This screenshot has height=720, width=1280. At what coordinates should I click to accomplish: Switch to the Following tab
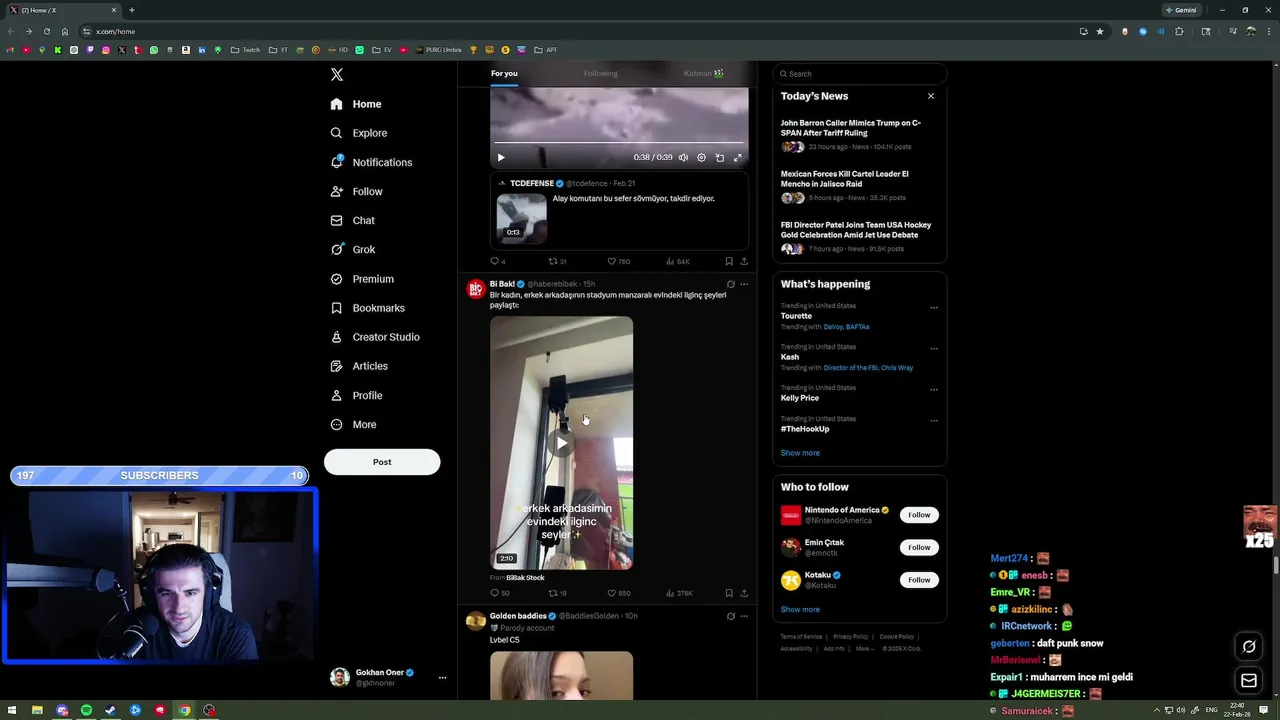tap(601, 73)
